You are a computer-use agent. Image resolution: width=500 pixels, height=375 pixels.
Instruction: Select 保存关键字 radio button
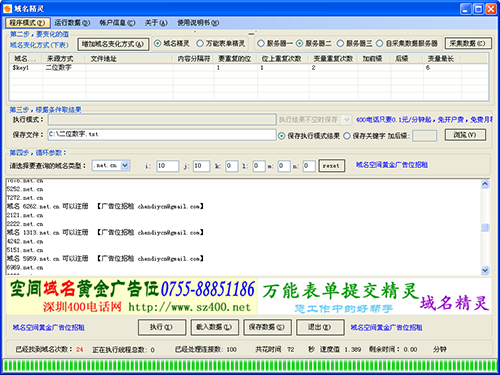coord(365,136)
